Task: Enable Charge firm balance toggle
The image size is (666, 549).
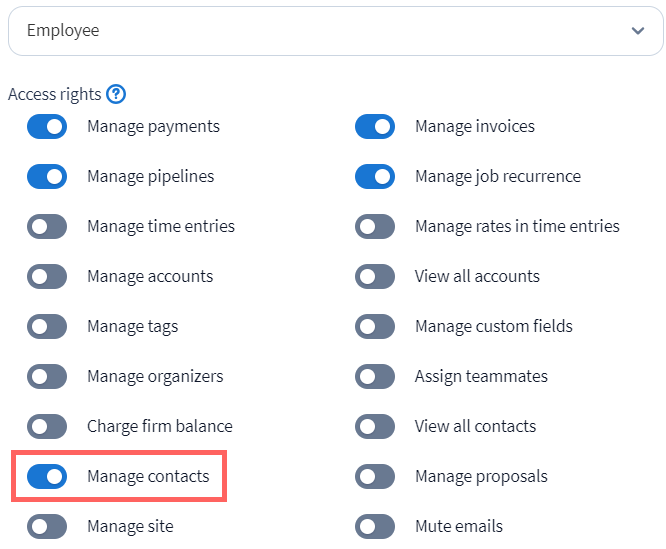Action: pyautogui.click(x=47, y=427)
